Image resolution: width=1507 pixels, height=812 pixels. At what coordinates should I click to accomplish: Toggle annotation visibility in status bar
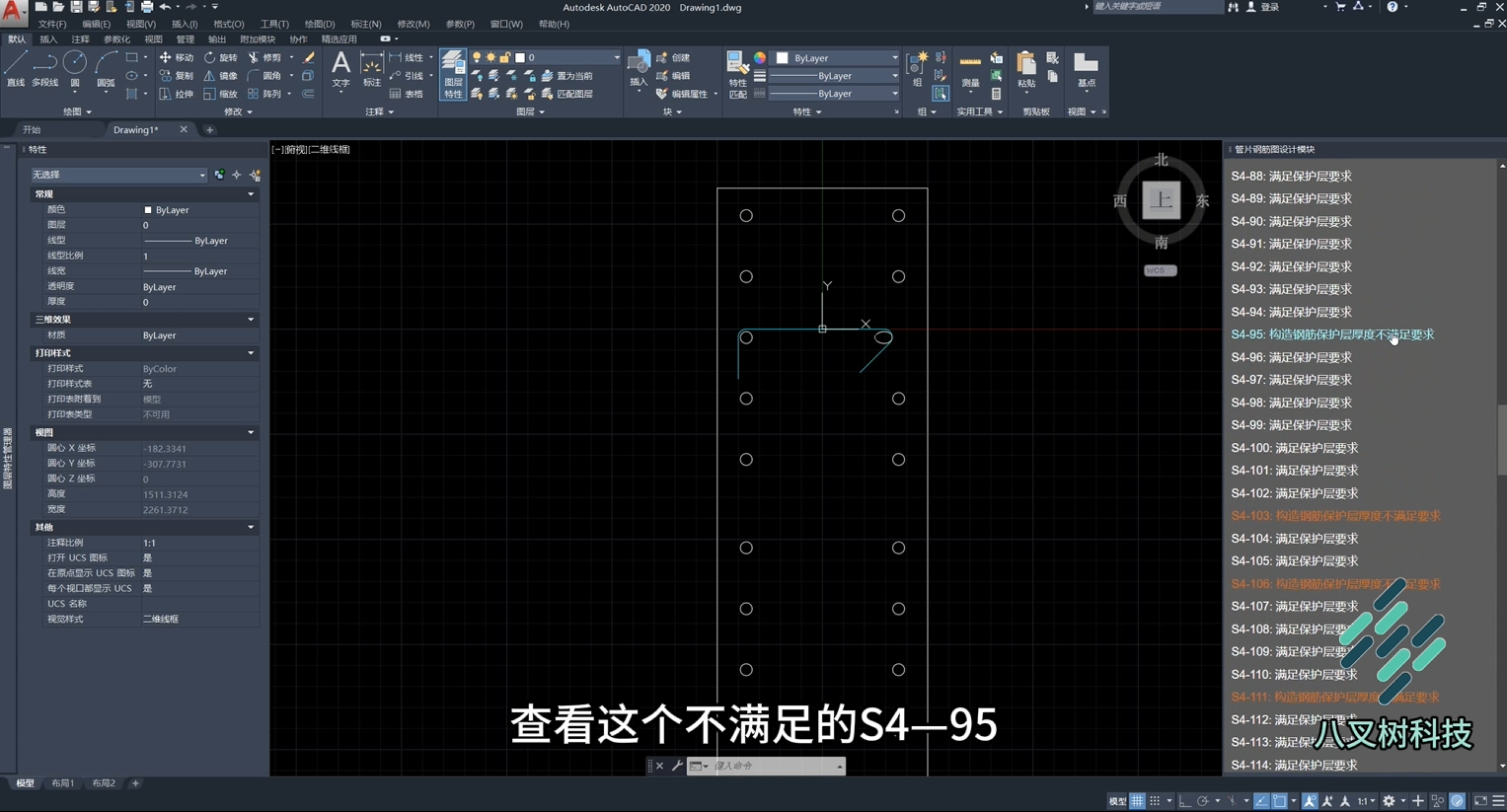[x=1310, y=801]
